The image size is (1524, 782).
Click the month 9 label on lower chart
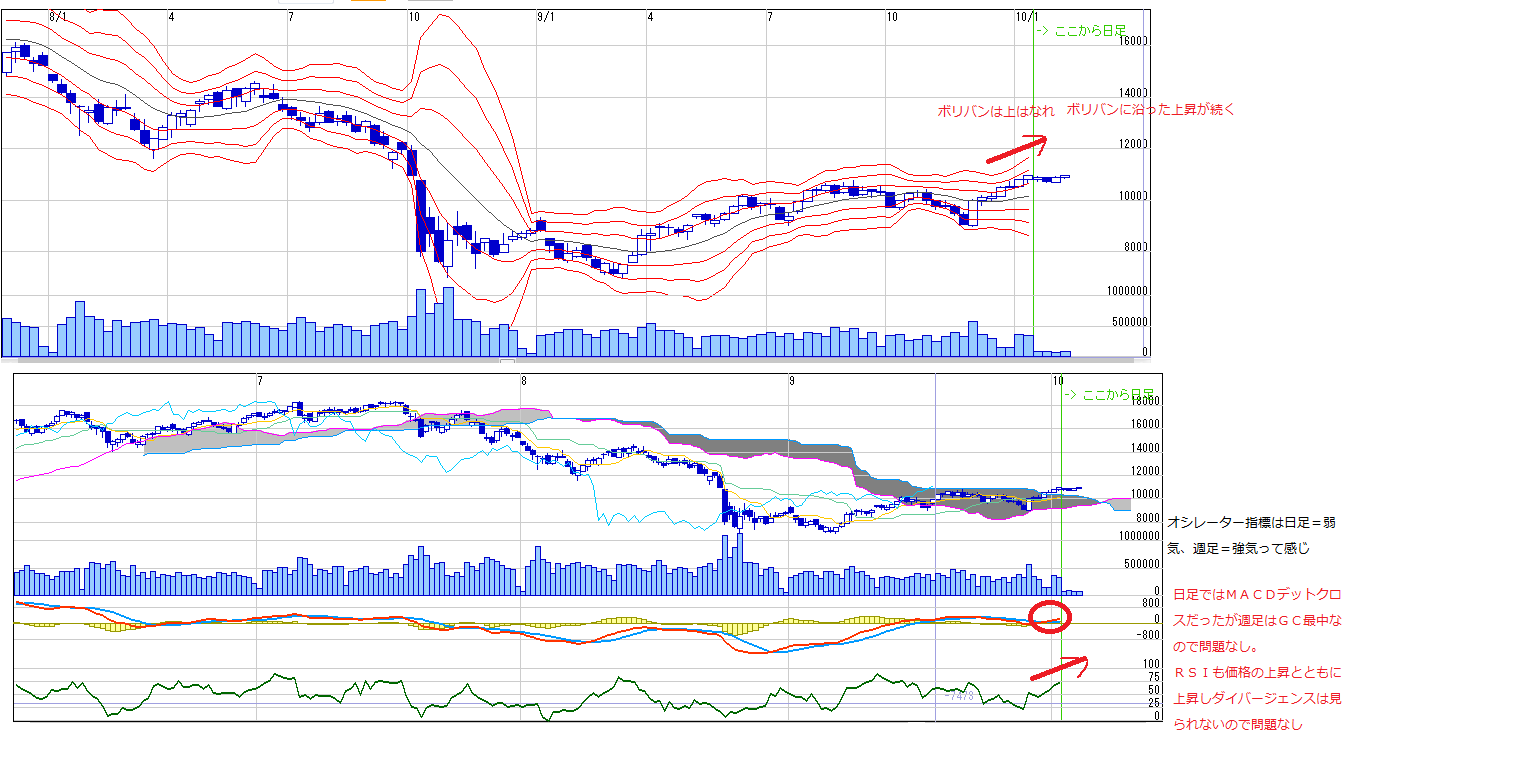click(791, 381)
